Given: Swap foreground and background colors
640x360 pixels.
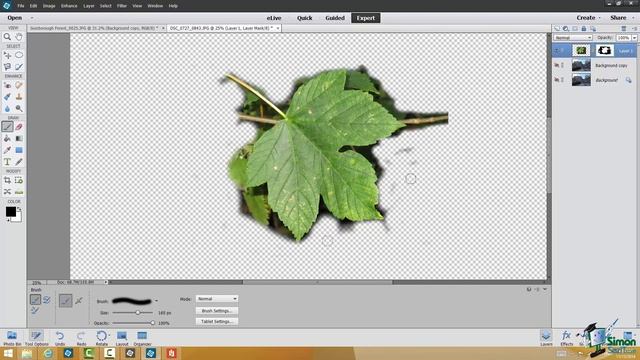Looking at the screenshot, I should (x=19, y=209).
